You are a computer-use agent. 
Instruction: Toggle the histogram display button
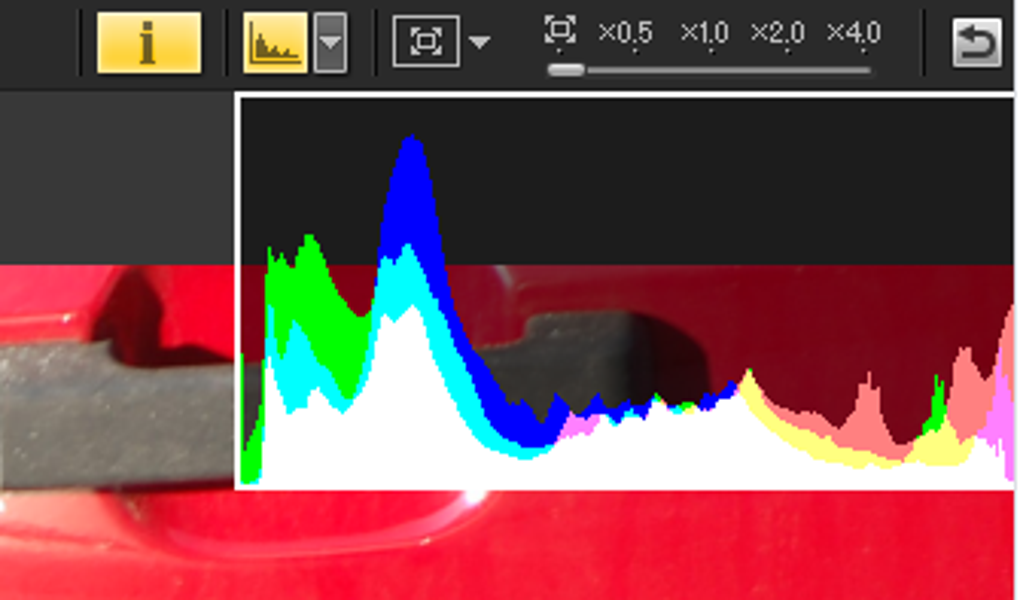click(x=275, y=42)
